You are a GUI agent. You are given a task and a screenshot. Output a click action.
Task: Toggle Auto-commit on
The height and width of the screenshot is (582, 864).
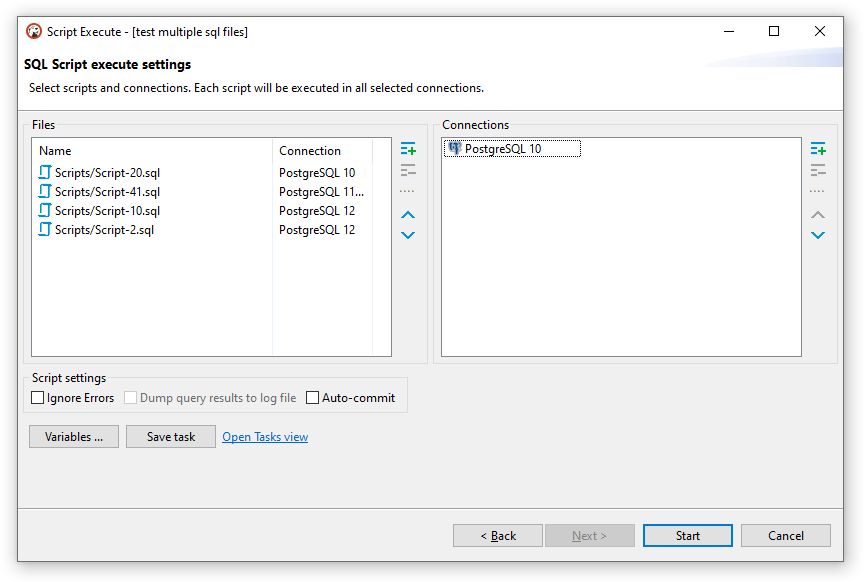point(312,397)
